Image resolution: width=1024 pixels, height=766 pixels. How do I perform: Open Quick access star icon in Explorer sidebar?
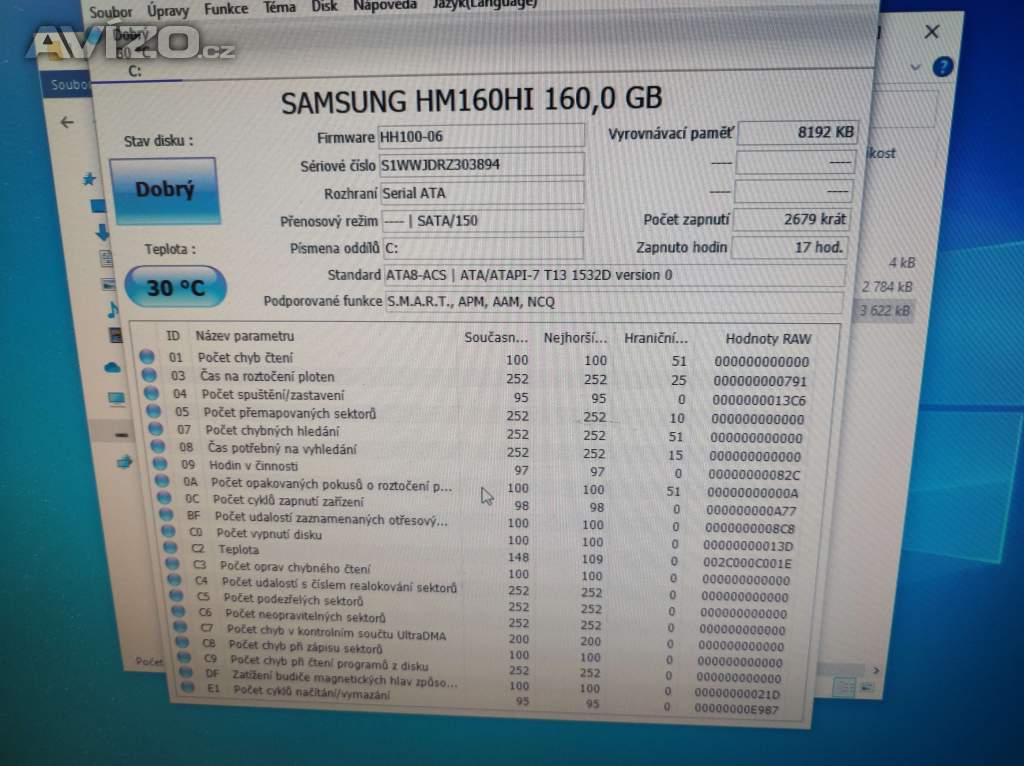click(89, 178)
